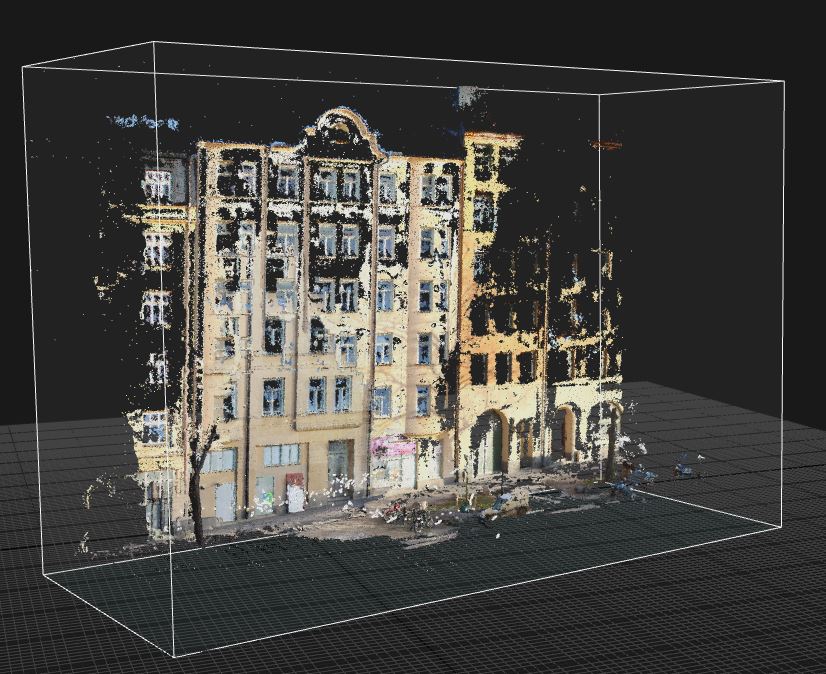Click the pink shop sign on the facade
The height and width of the screenshot is (674, 826).
pos(393,447)
